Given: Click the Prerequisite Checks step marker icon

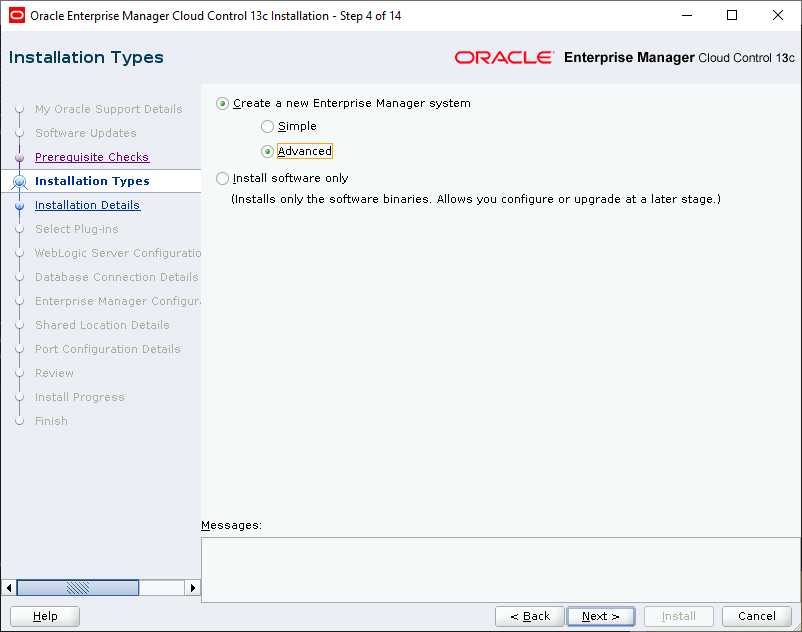Looking at the screenshot, I should 19,157.
